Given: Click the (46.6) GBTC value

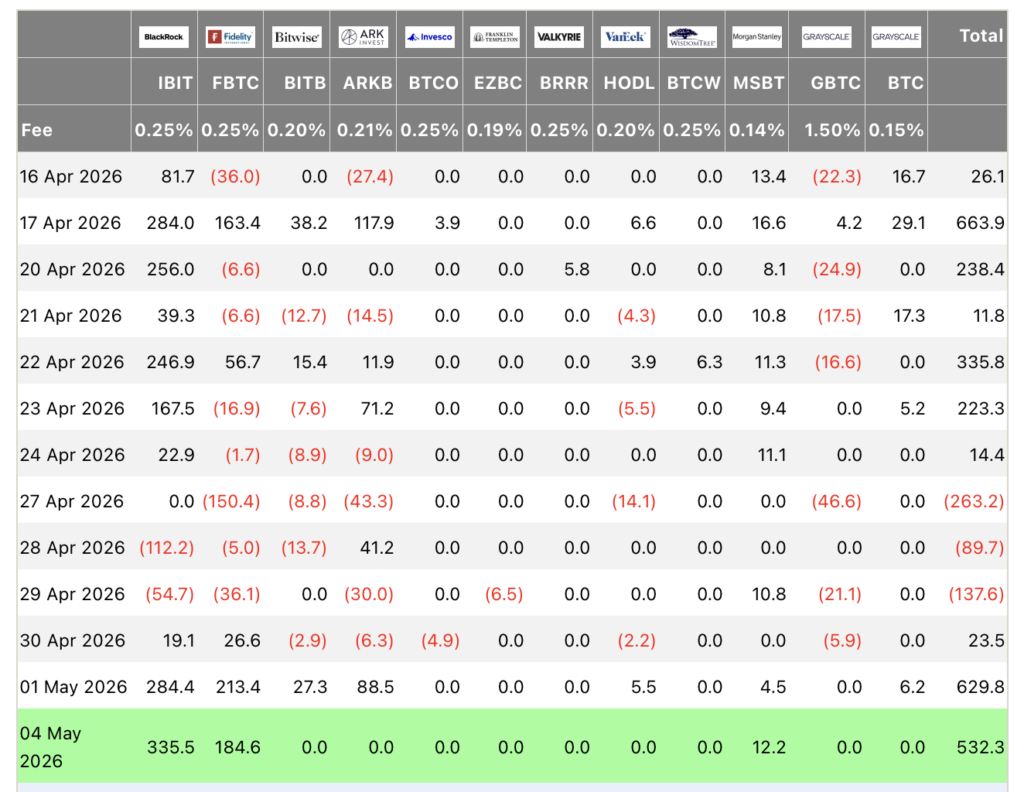Looking at the screenshot, I should click(837, 501).
